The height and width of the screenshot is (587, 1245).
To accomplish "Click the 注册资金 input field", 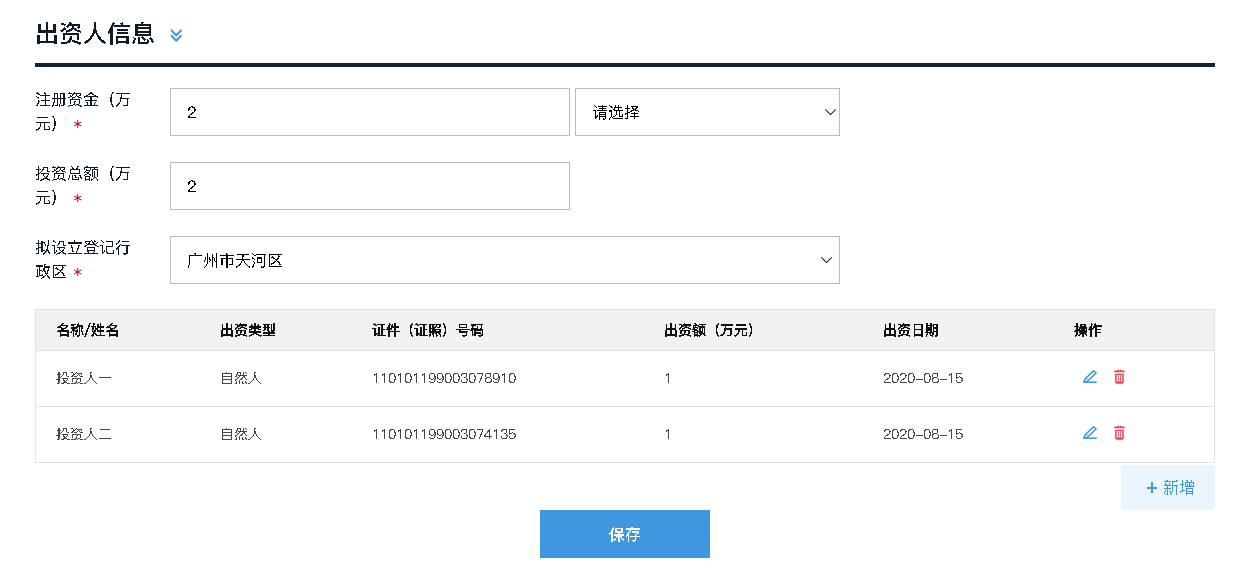I will [x=370, y=111].
